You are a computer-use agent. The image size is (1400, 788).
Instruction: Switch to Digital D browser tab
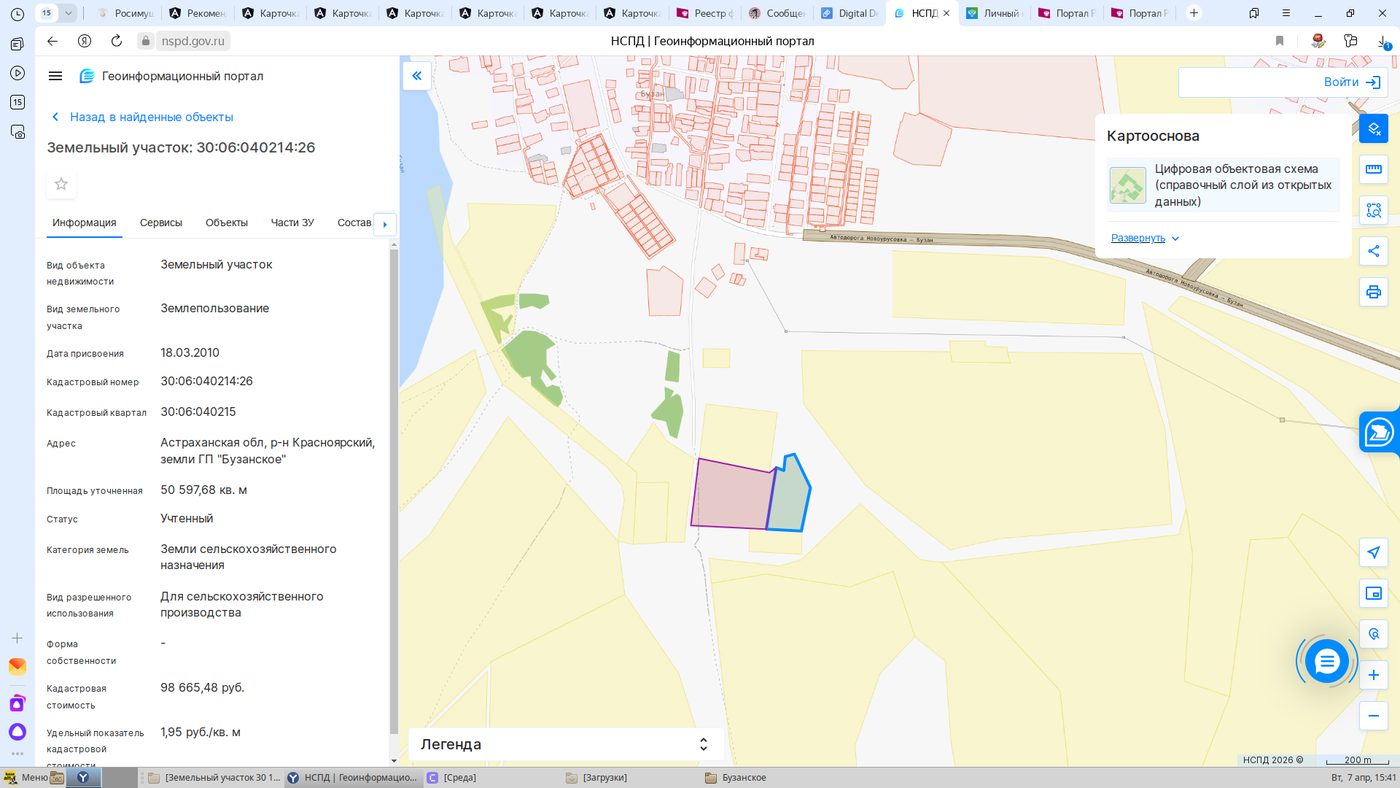tap(849, 13)
